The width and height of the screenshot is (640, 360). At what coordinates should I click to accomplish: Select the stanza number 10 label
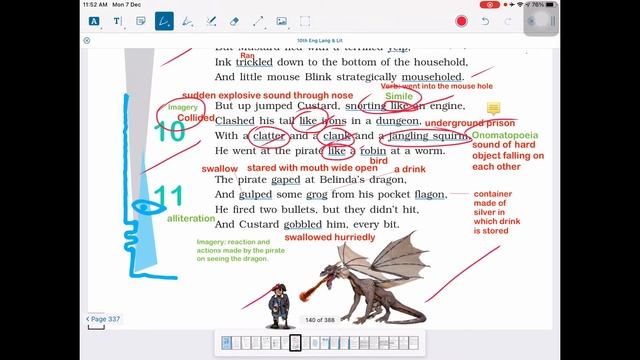[169, 132]
